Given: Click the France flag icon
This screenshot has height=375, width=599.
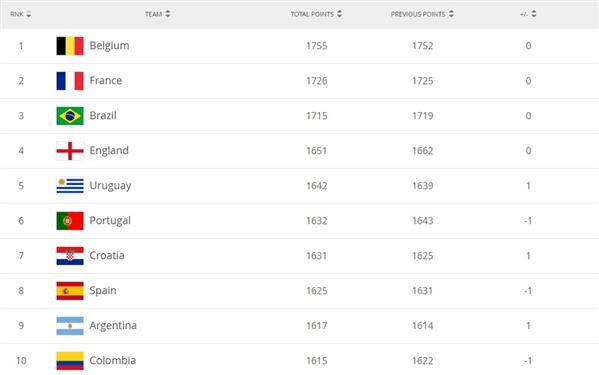Looking at the screenshot, I should tap(70, 81).
